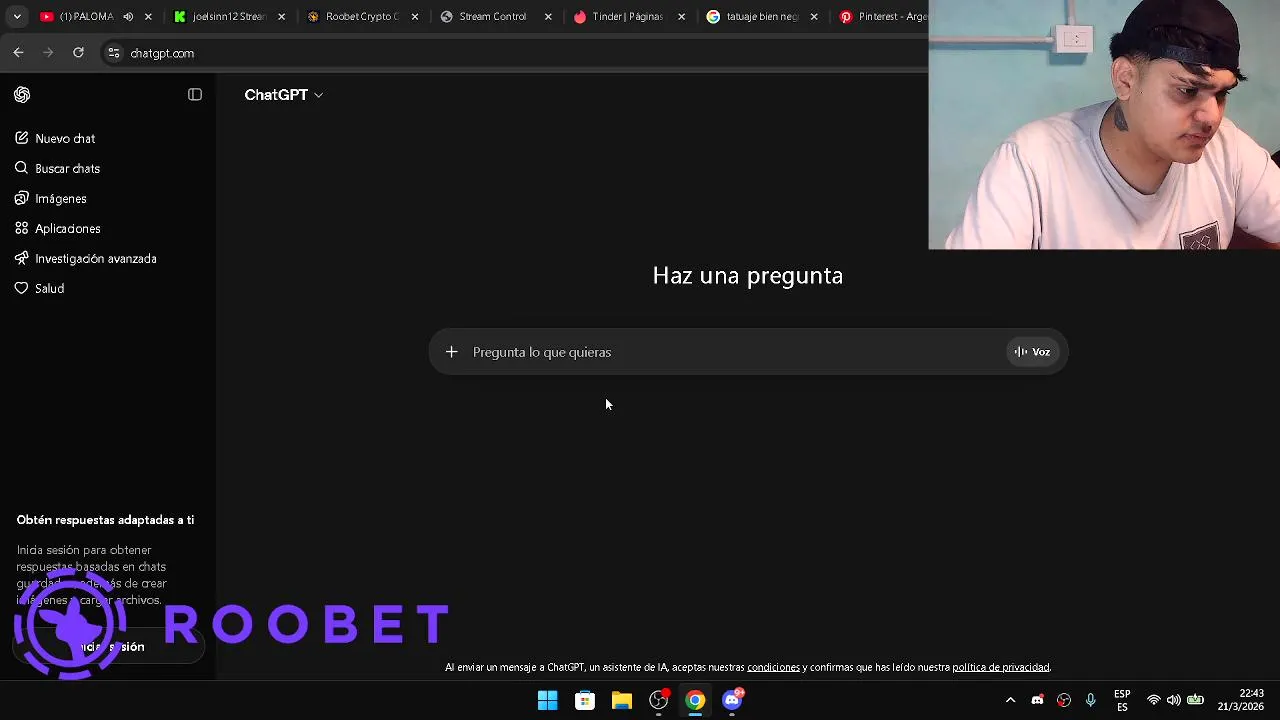This screenshot has height=720, width=1280.
Task: Close the YouTube PALOMA tab
Action: pyautogui.click(x=148, y=17)
